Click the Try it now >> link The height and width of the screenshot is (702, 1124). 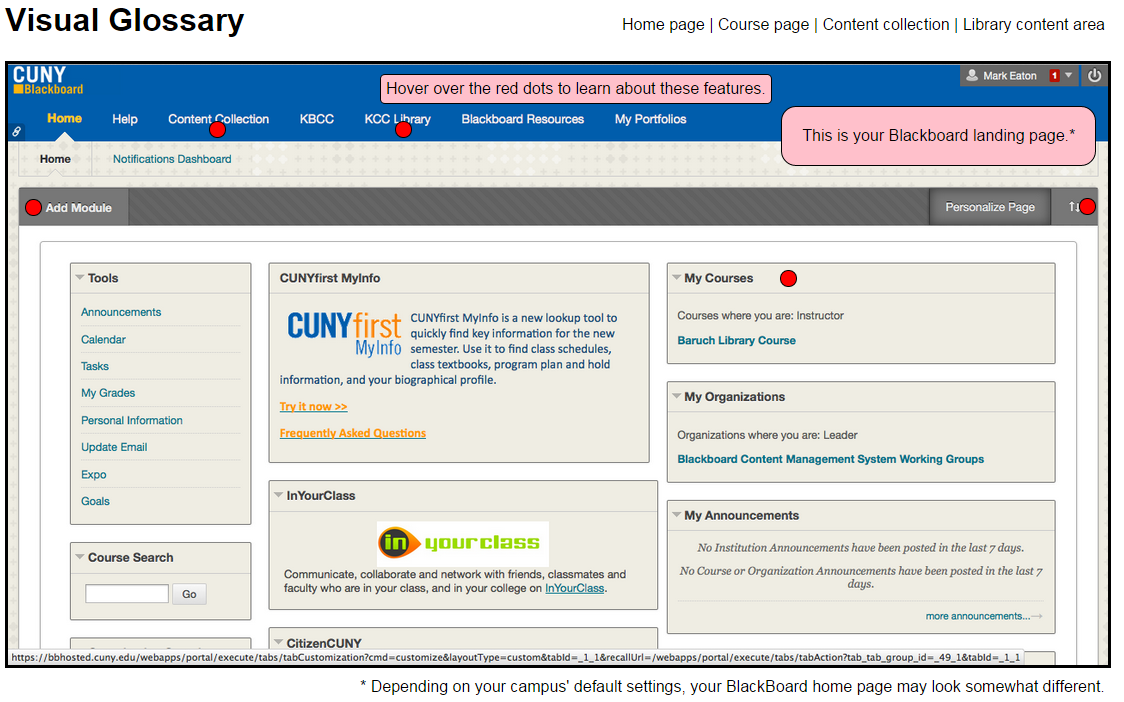point(313,407)
